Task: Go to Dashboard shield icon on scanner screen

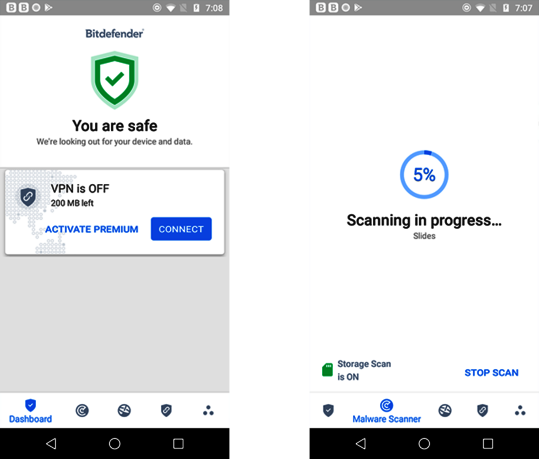Action: pos(328,410)
